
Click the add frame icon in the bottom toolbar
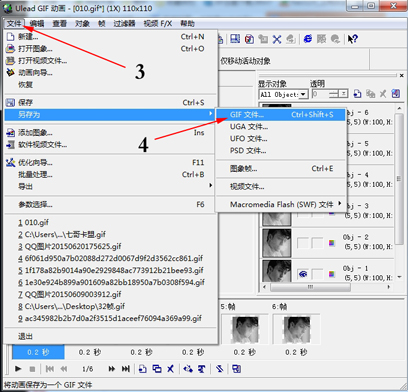143,369
